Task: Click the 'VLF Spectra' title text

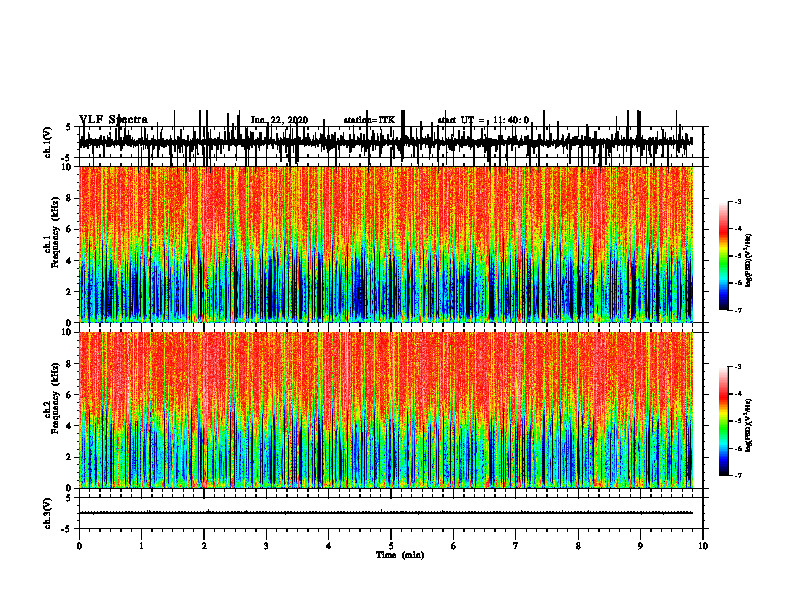Action: [113, 120]
